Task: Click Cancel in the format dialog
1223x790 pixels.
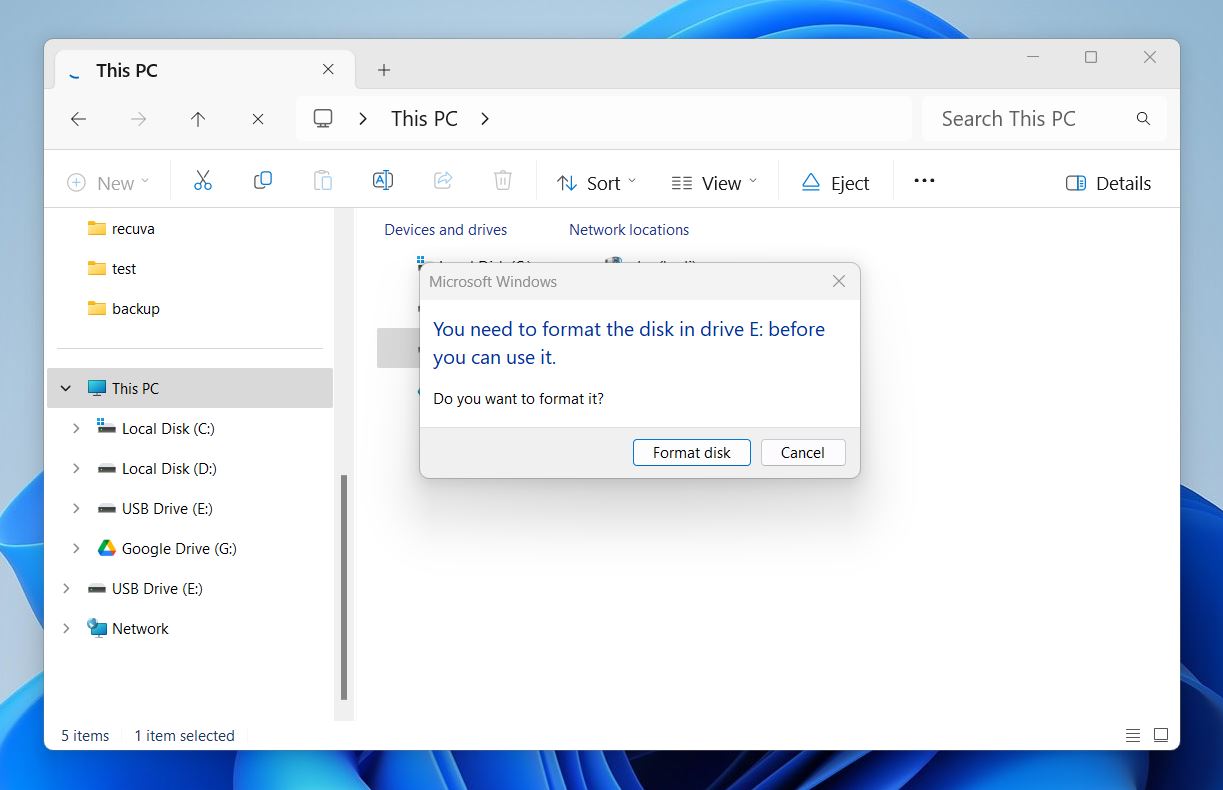Action: (x=803, y=452)
